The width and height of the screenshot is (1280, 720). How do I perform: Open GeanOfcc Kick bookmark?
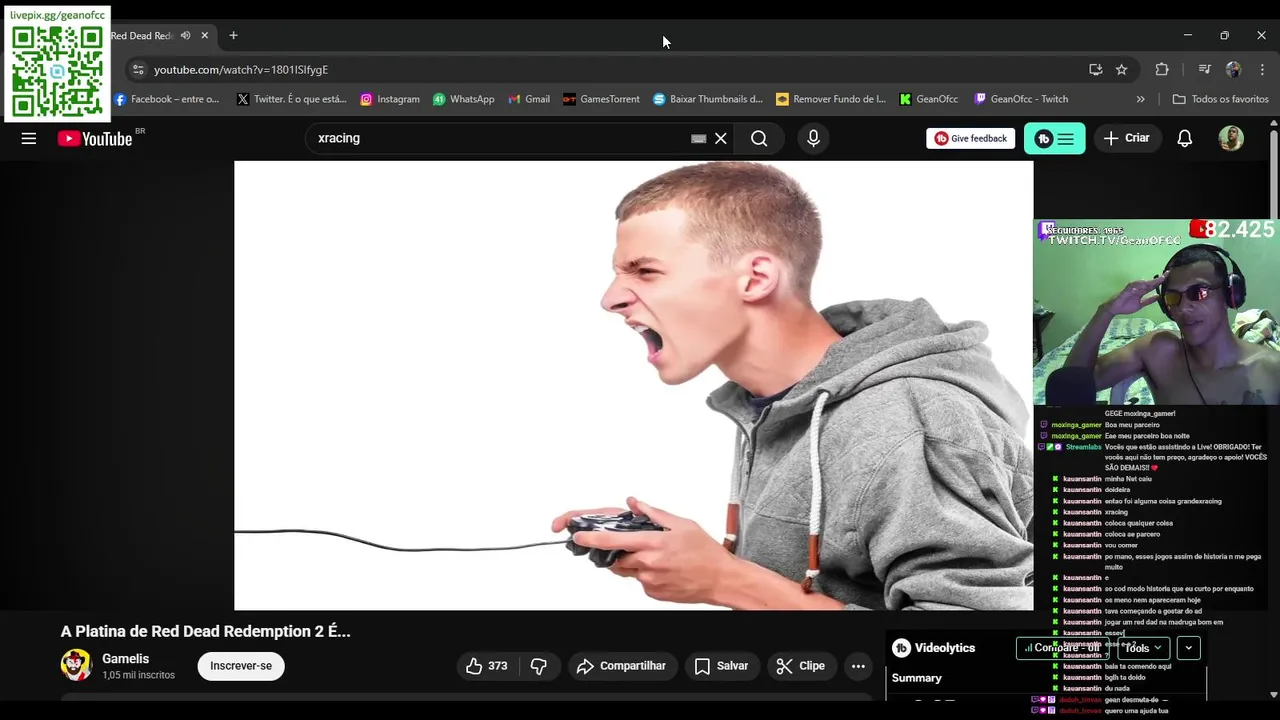(x=928, y=99)
